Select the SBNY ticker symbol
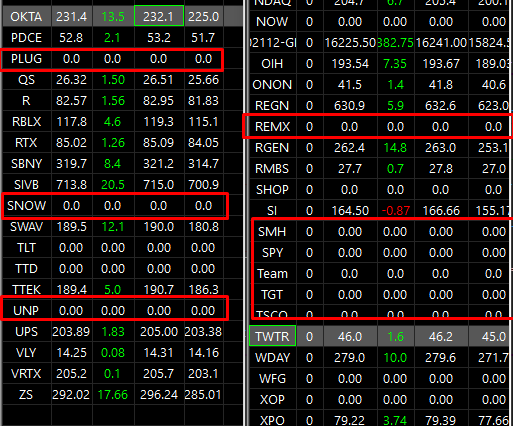This screenshot has height=426, width=513. point(26,164)
